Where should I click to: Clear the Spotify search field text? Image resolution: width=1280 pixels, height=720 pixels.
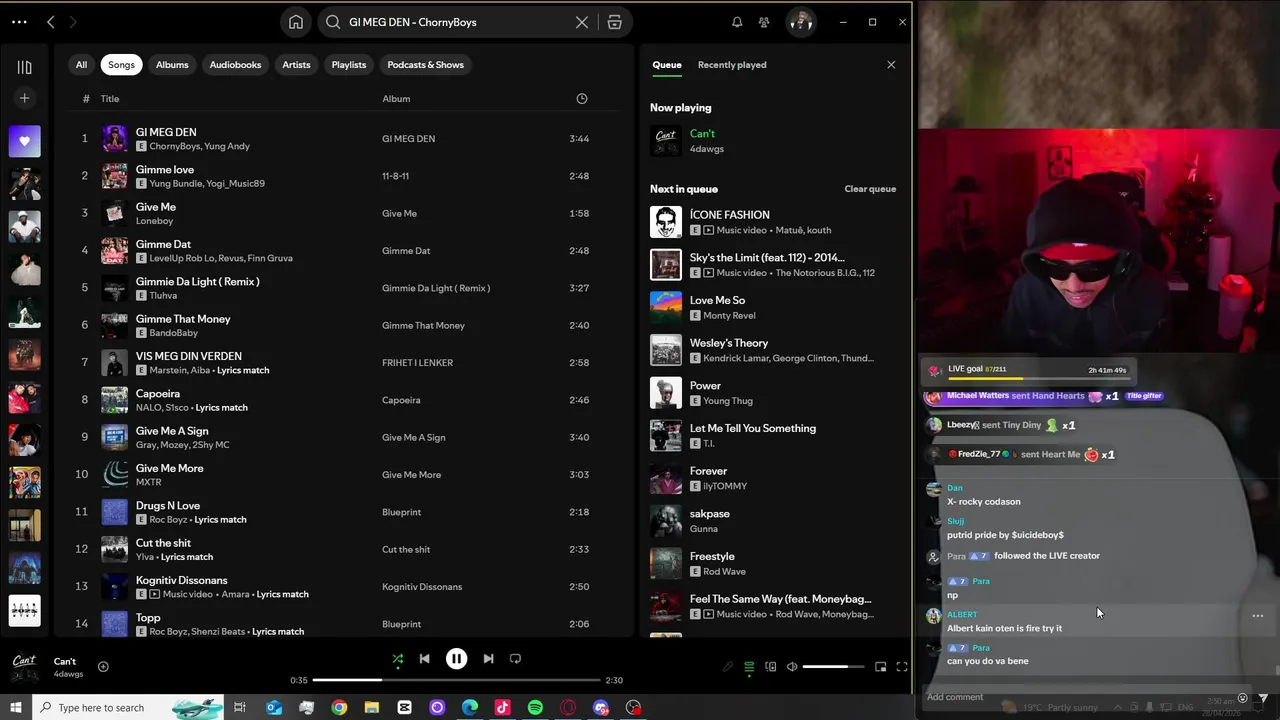tap(582, 22)
